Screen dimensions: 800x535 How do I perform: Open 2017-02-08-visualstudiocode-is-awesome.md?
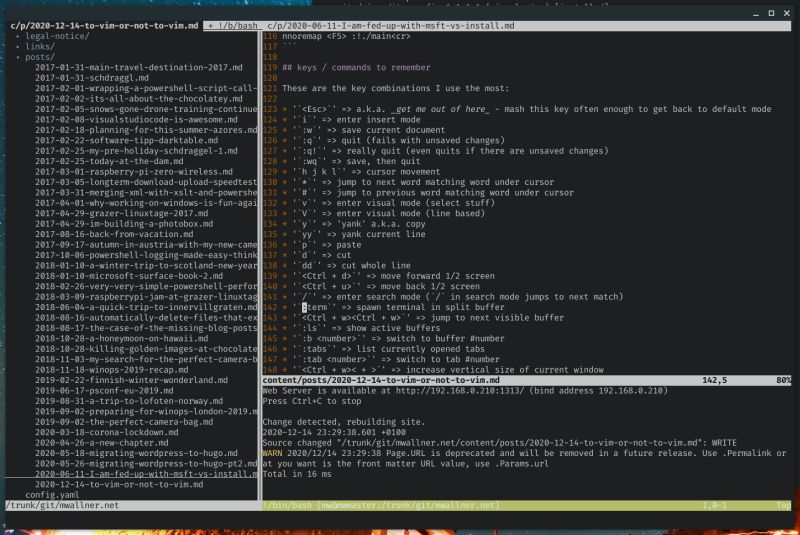(x=136, y=120)
